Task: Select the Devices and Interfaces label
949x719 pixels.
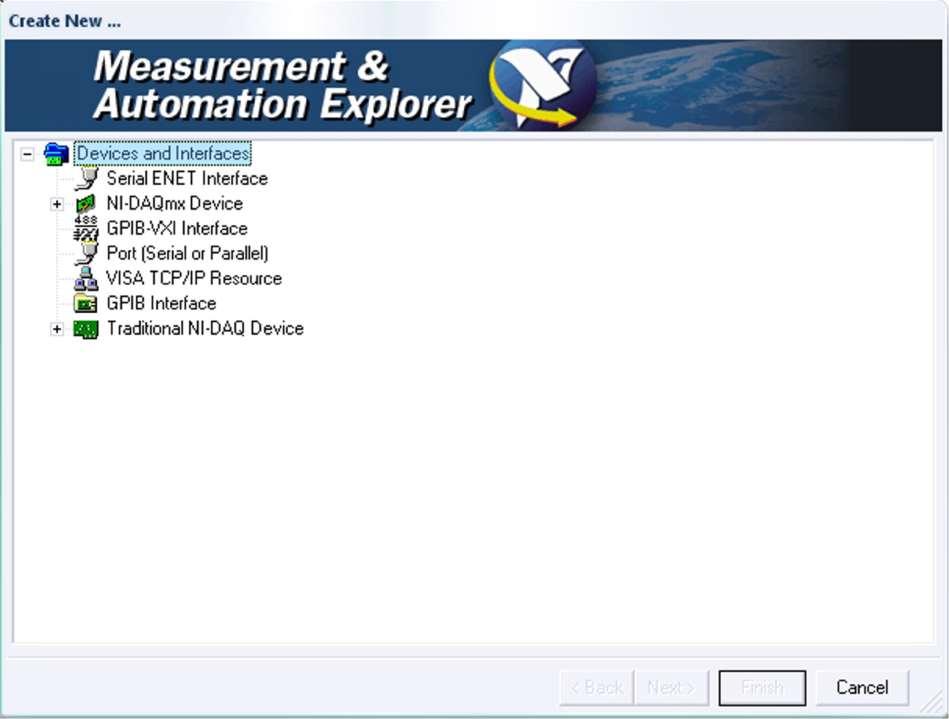Action: coord(163,154)
